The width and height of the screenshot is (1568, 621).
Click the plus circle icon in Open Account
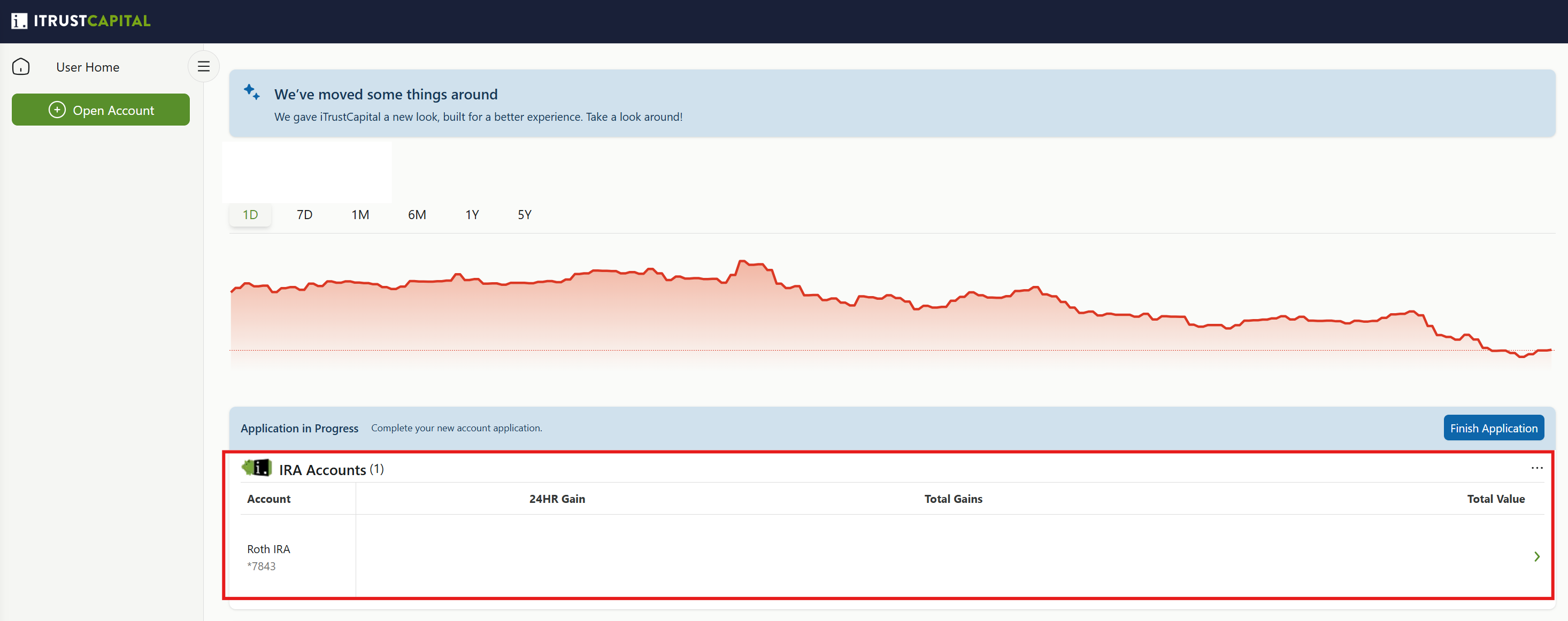pos(57,110)
